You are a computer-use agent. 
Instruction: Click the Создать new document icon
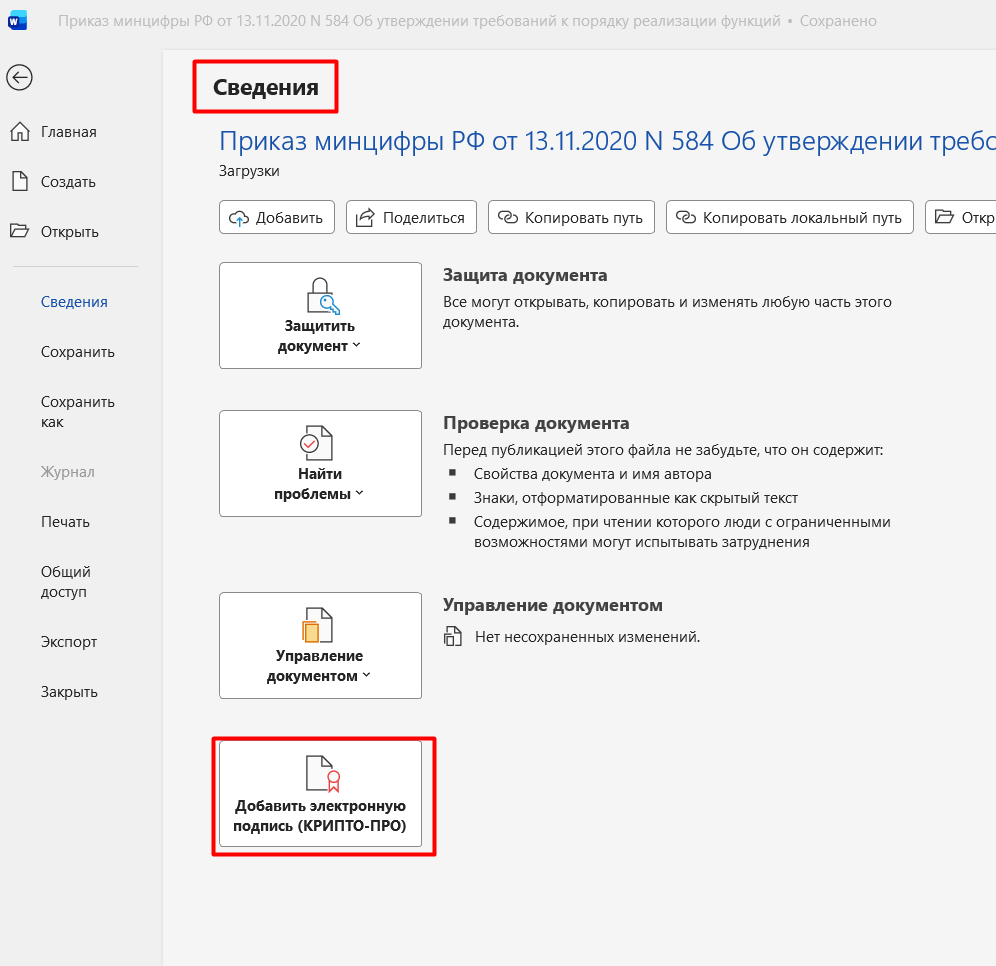click(x=19, y=182)
